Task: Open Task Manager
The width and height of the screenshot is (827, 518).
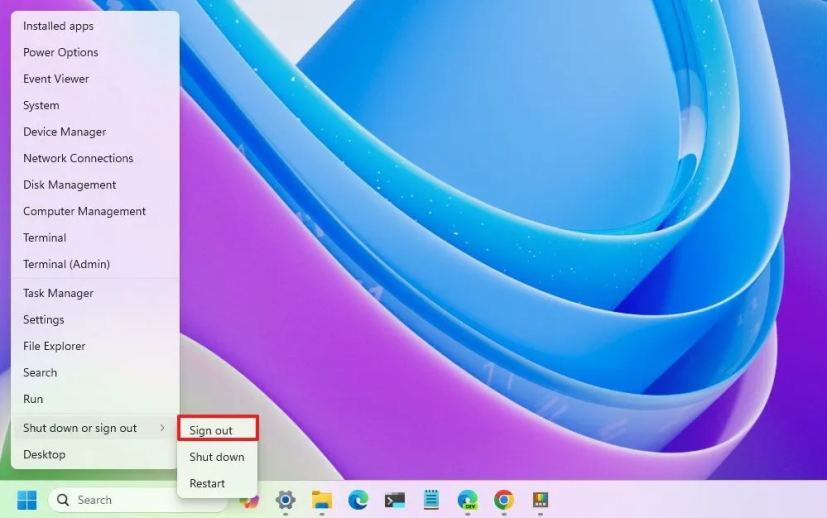Action: click(95, 293)
